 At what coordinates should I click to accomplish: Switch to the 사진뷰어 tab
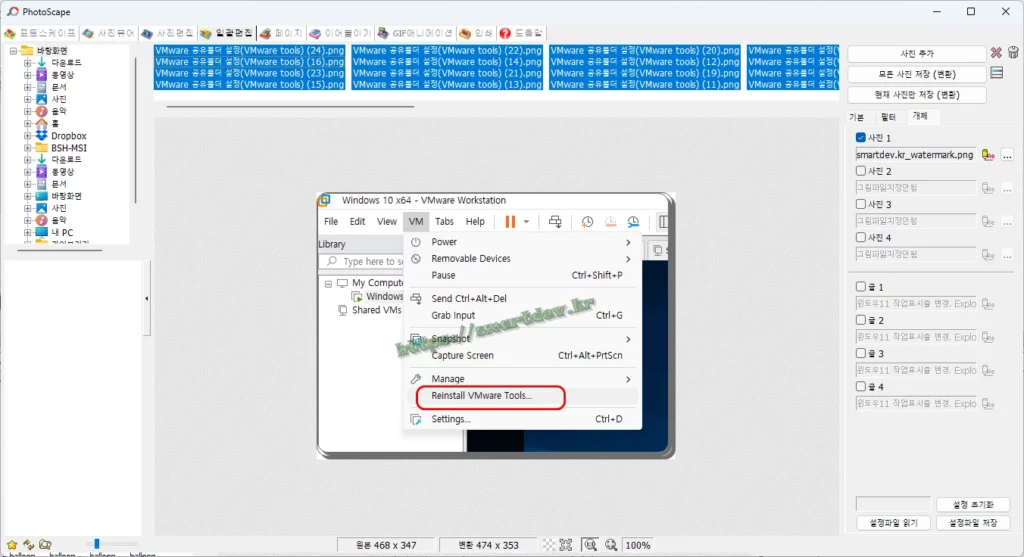point(108,33)
